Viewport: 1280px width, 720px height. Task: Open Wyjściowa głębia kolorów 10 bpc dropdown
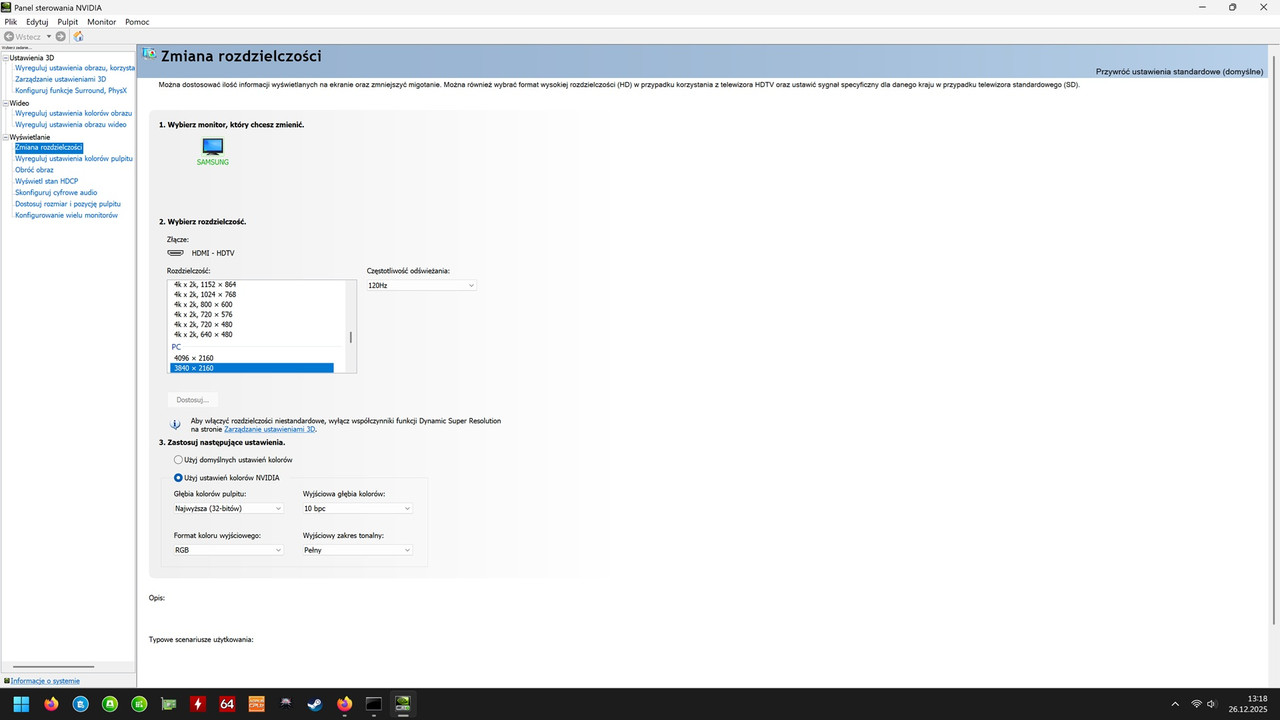357,508
